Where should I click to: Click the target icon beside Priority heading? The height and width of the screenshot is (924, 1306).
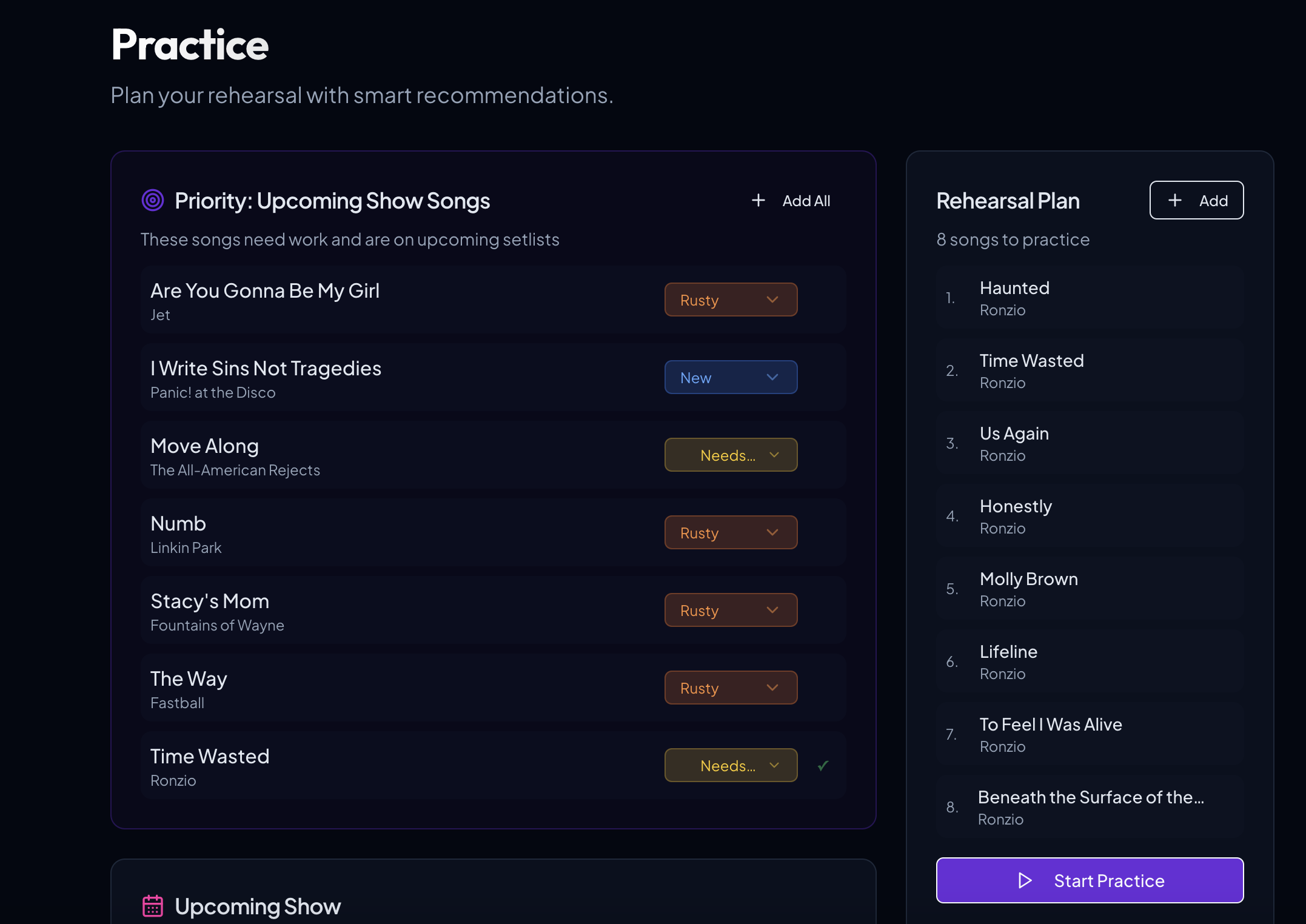[x=153, y=200]
